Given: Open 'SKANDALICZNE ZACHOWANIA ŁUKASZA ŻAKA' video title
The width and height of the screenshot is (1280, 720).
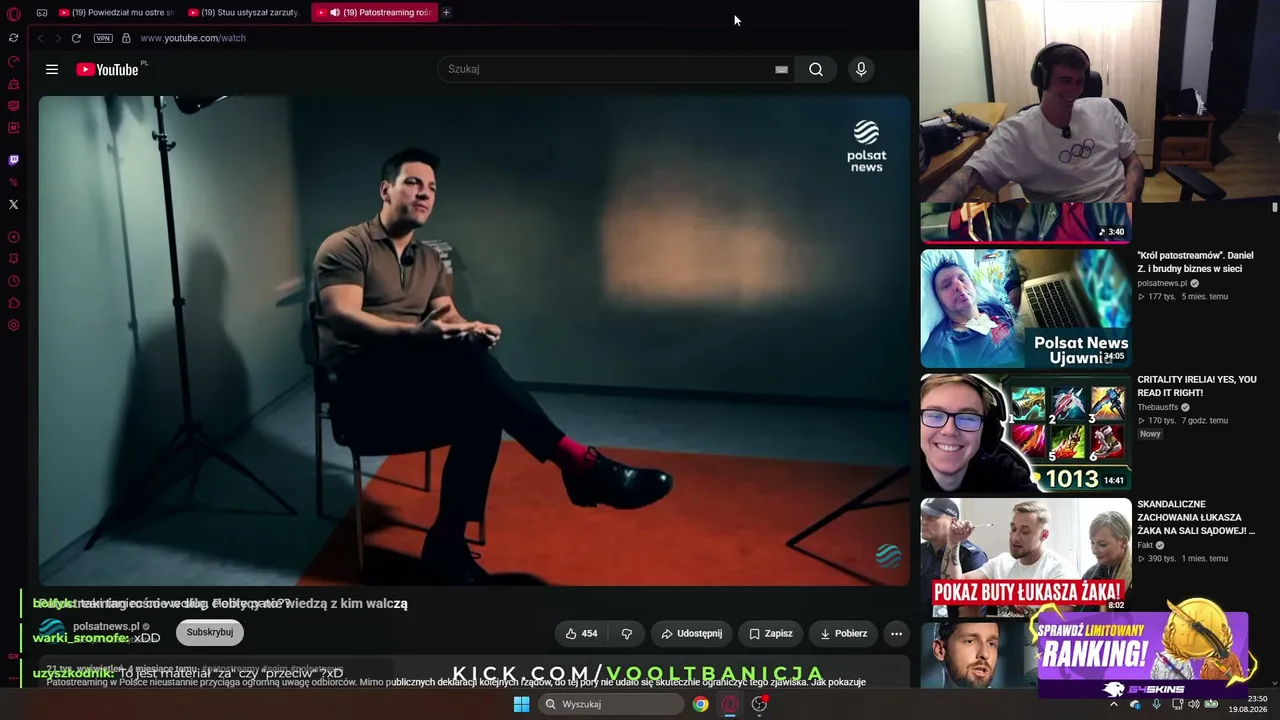Looking at the screenshot, I should pyautogui.click(x=1196, y=517).
